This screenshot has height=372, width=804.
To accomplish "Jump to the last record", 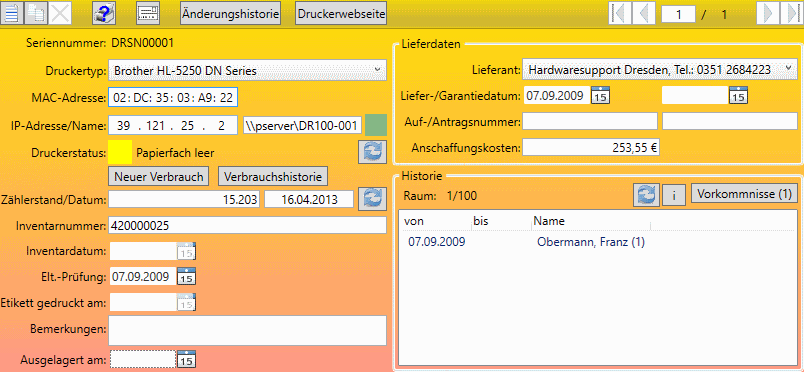I will pos(791,13).
